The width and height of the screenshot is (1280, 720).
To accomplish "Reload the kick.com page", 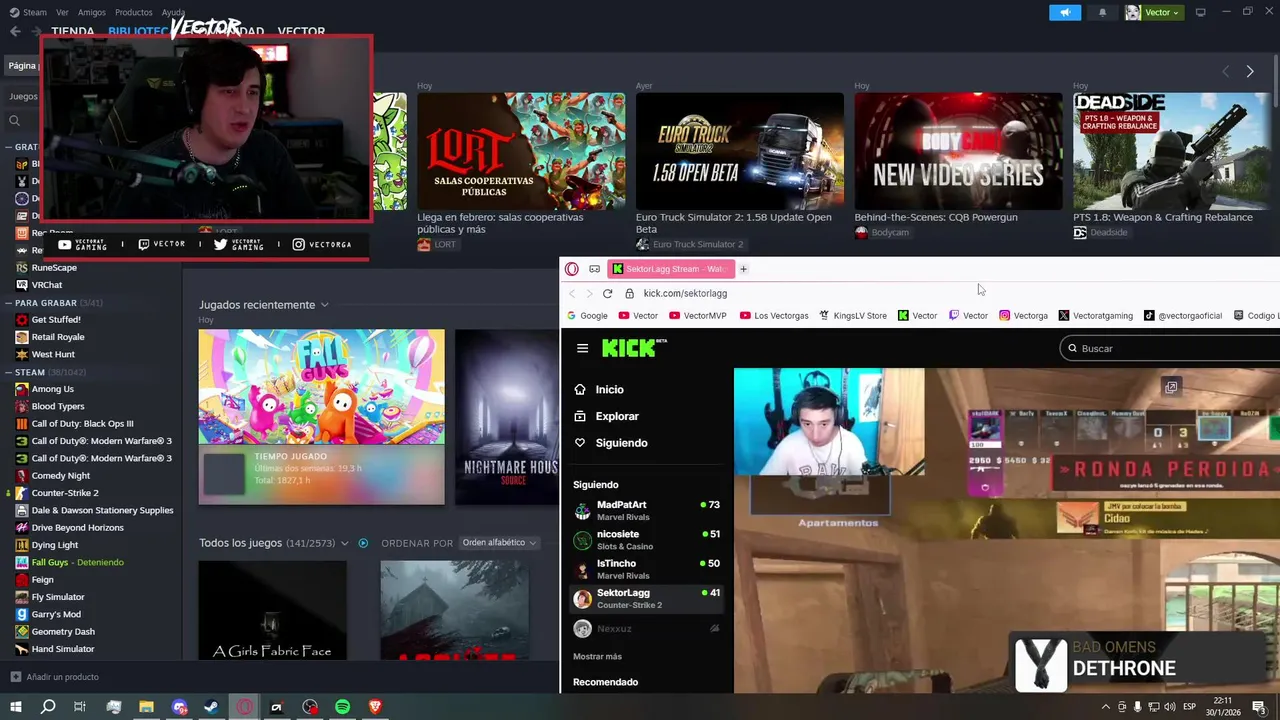I will (607, 293).
